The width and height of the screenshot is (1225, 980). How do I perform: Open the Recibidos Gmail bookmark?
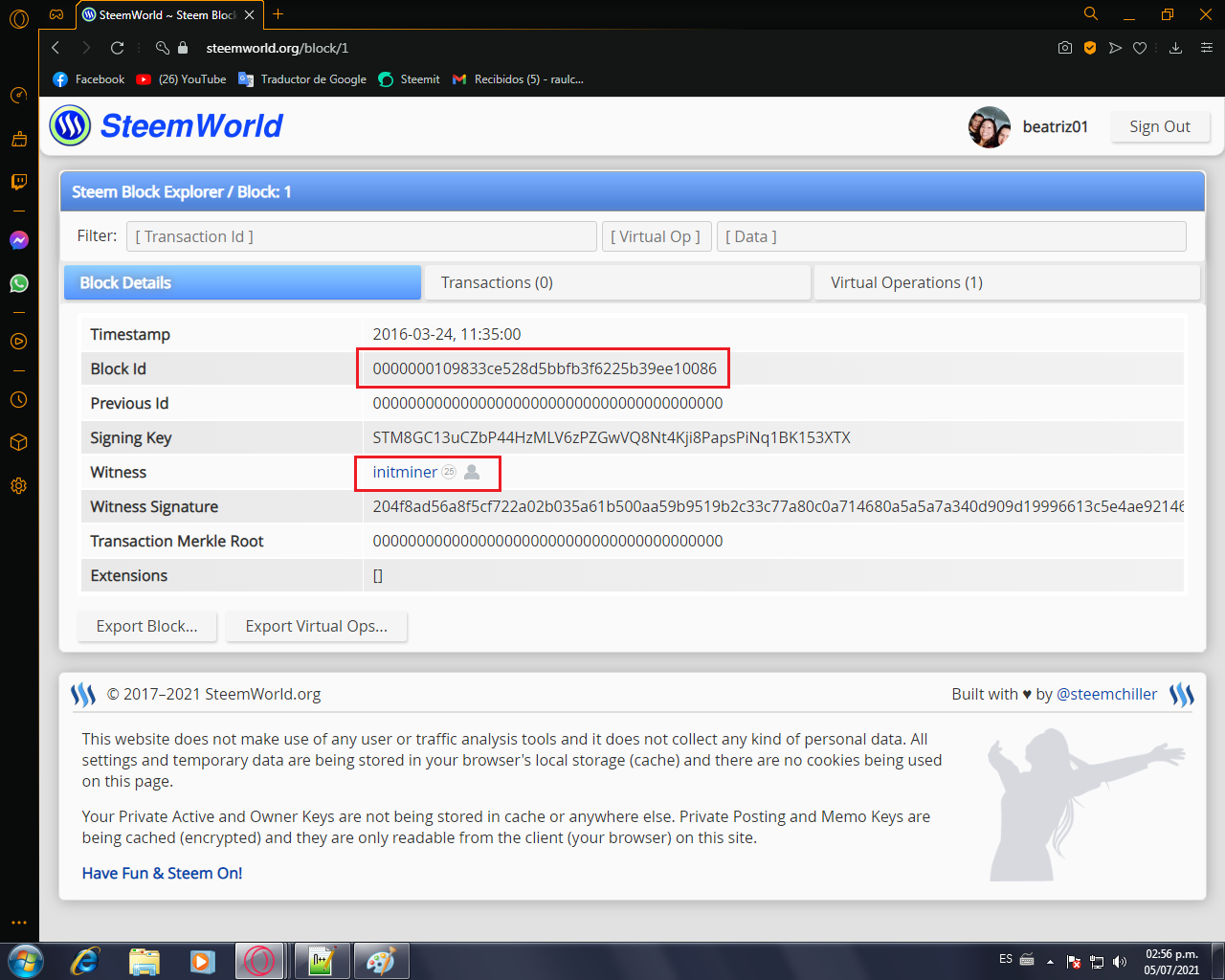(x=518, y=79)
